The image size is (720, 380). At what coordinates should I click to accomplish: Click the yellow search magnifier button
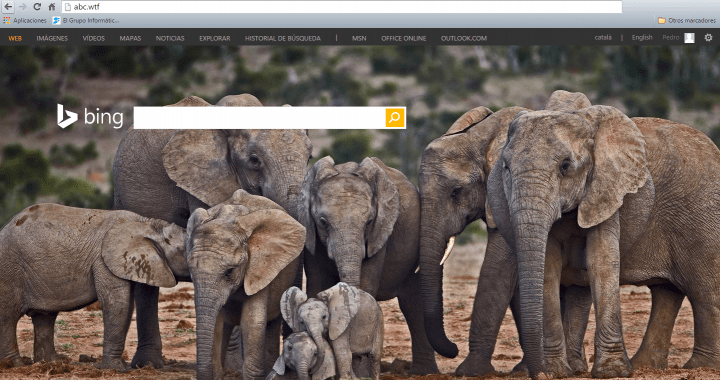pyautogui.click(x=395, y=118)
